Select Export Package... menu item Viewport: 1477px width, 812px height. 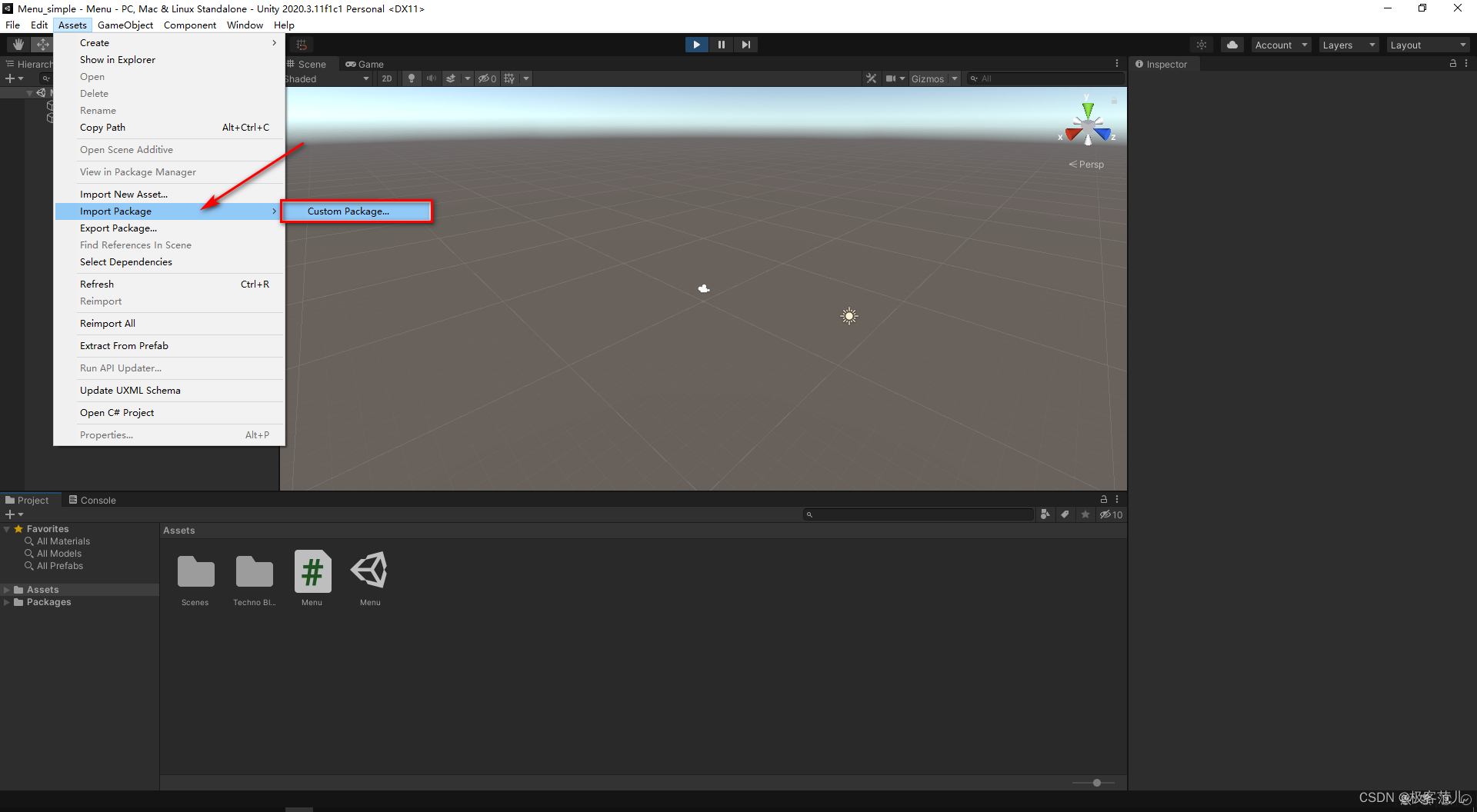coord(169,228)
